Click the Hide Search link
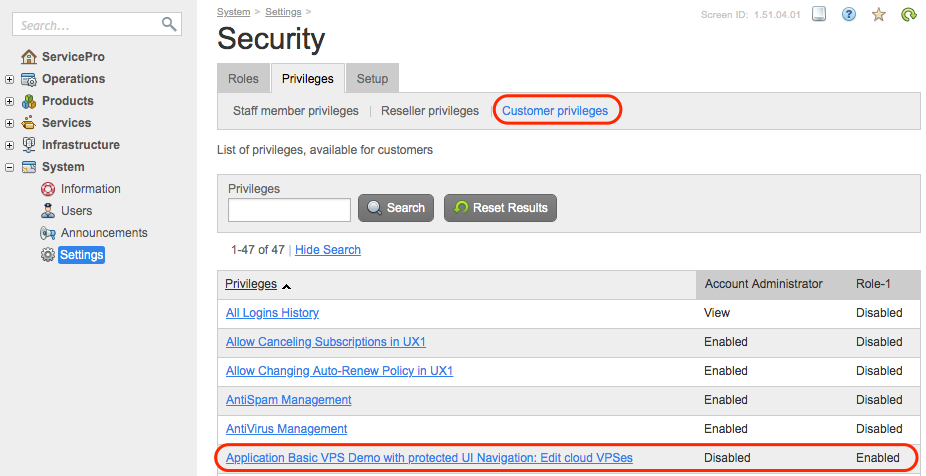 [x=327, y=250]
